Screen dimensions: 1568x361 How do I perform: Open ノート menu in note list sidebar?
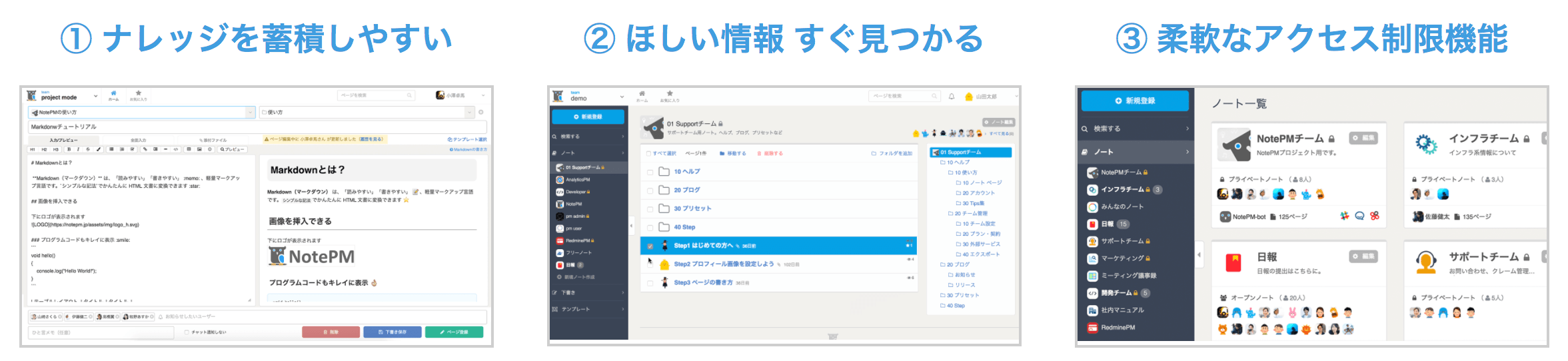coord(1136,152)
